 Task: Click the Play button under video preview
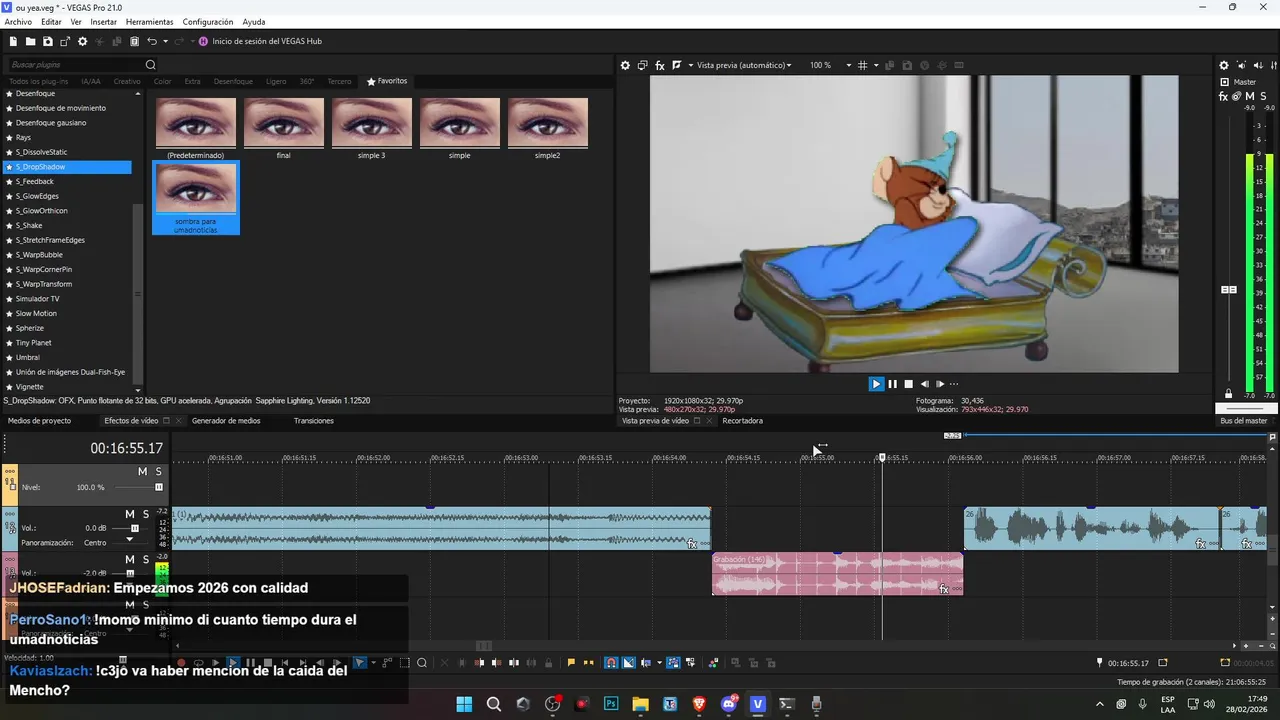coord(876,384)
